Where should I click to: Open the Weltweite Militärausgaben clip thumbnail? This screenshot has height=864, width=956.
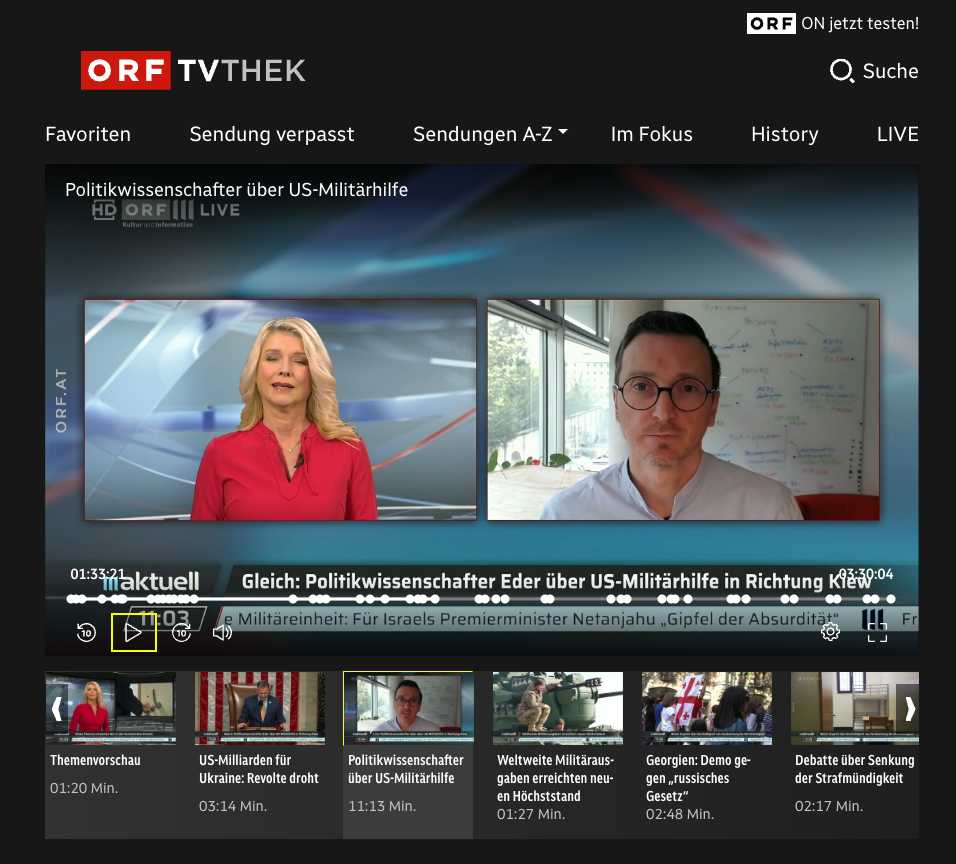[x=558, y=708]
